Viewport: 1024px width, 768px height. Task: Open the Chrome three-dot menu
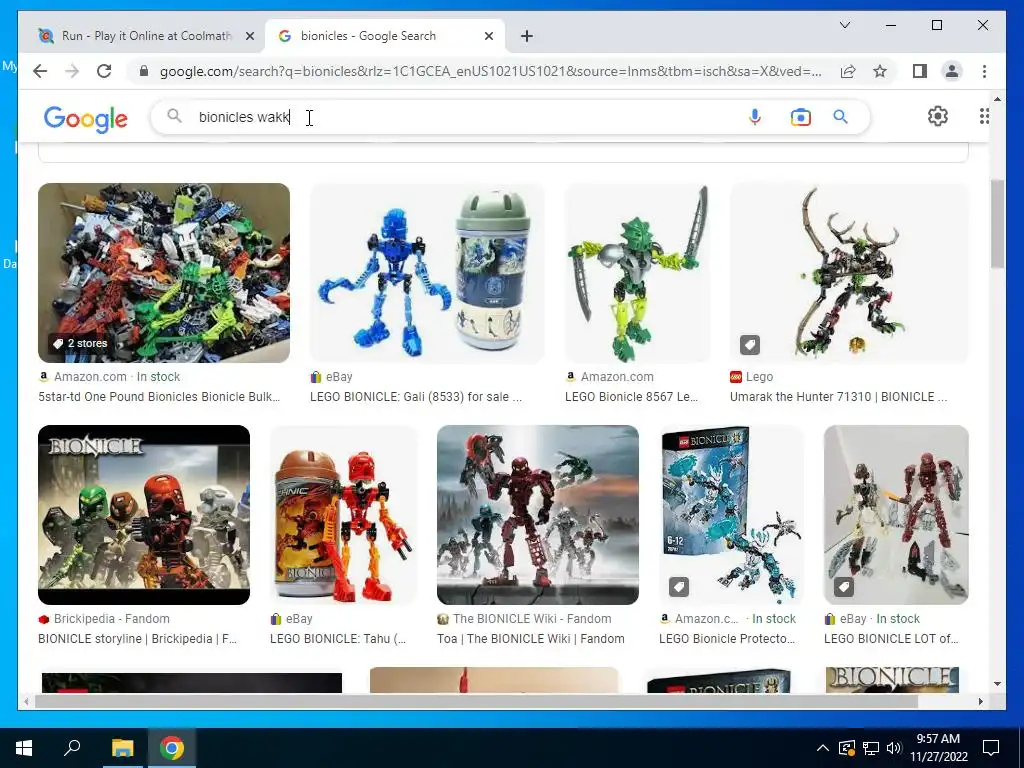(984, 71)
